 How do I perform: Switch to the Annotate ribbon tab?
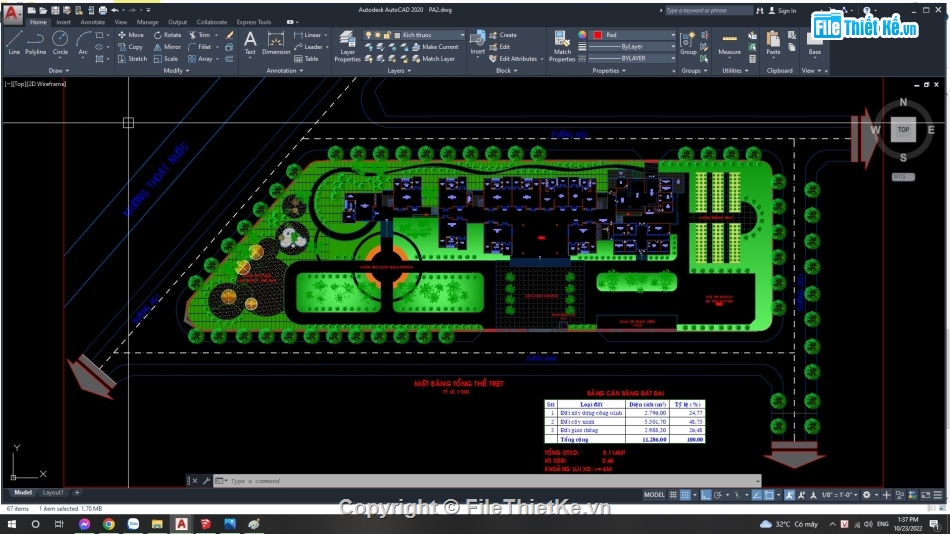click(93, 22)
